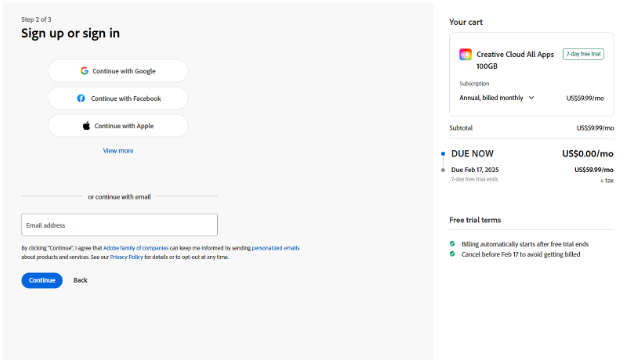
Task: Click the + tax text
Action: (607, 180)
